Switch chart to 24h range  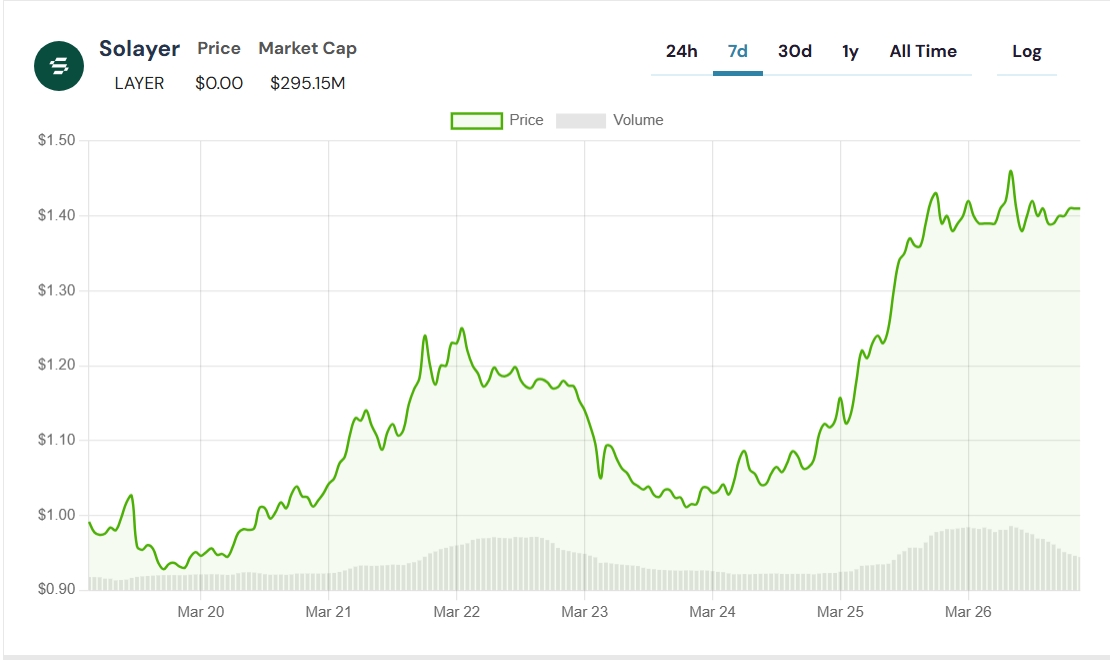[682, 52]
